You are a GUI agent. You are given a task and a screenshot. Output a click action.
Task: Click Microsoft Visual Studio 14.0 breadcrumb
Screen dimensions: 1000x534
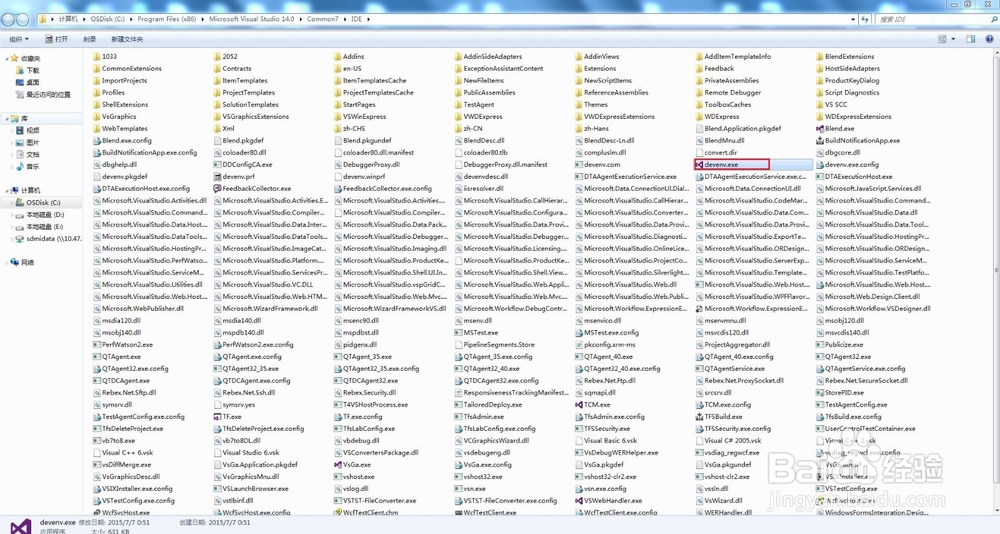click(252, 19)
